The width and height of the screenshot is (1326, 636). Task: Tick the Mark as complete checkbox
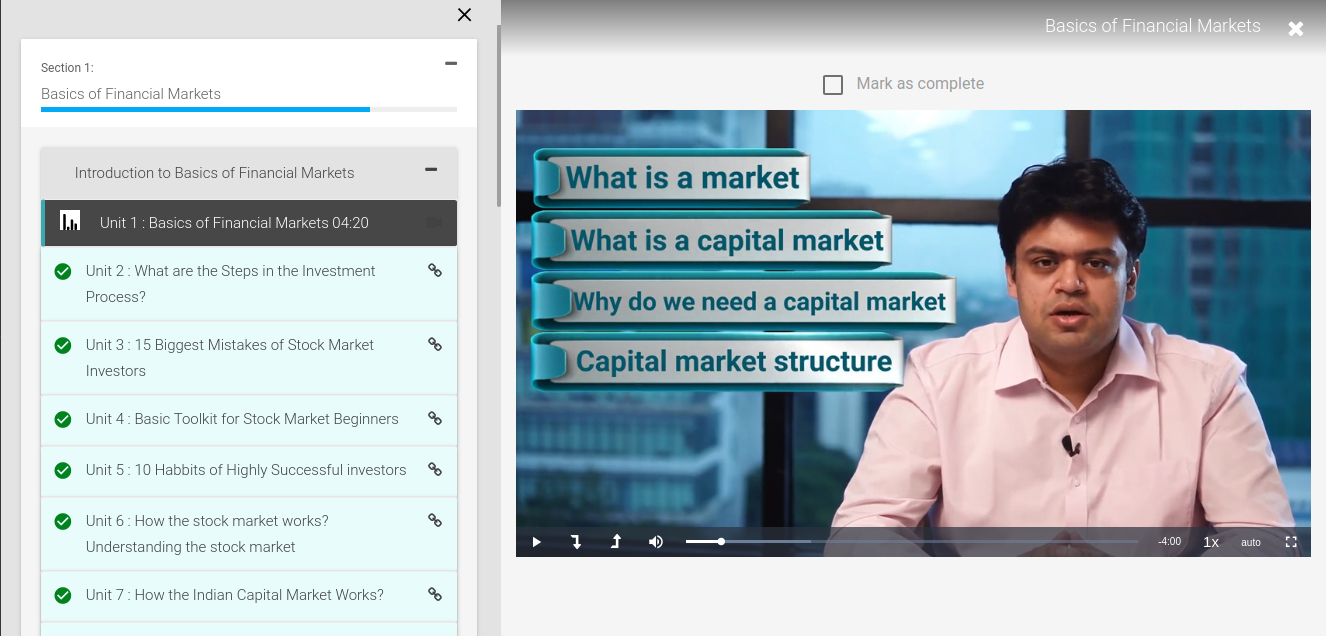833,85
